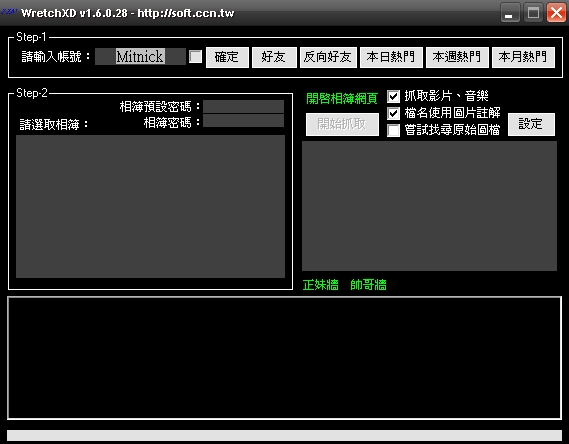Close the WretchXD window
Image resolution: width=569 pixels, height=444 pixels.
click(556, 13)
